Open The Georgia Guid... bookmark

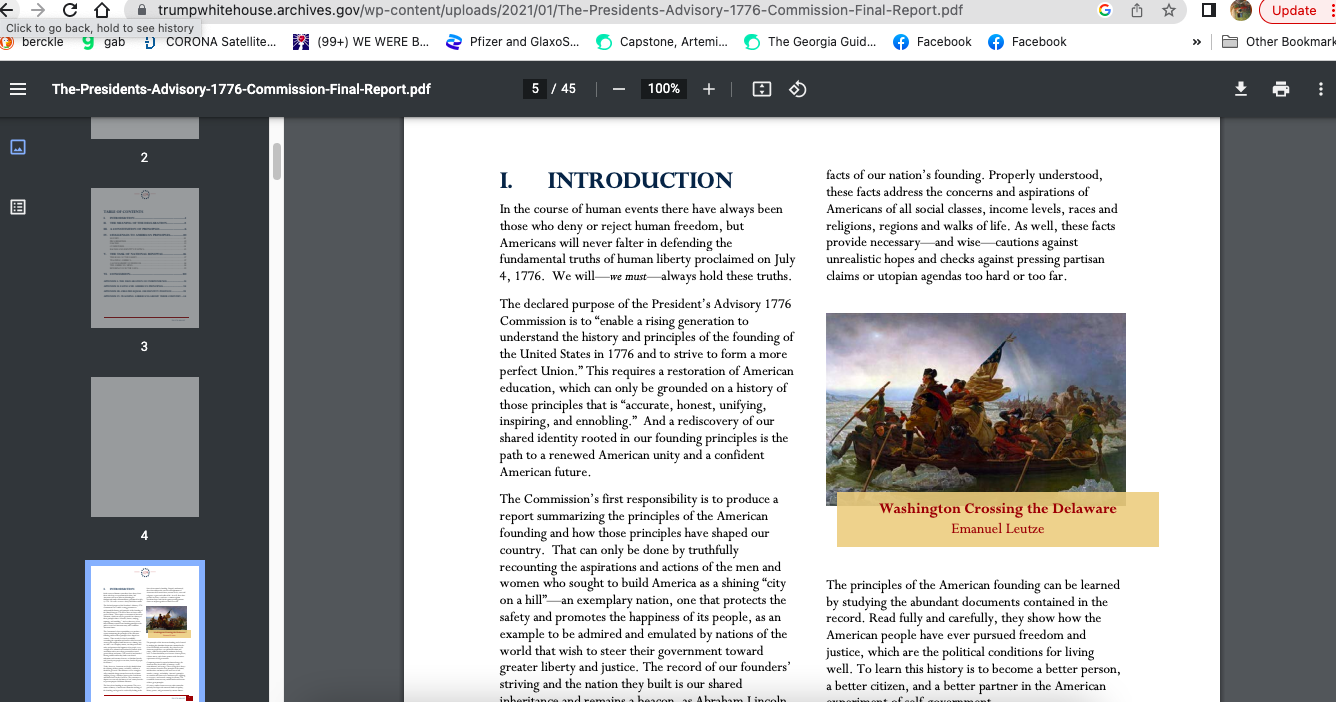coord(810,42)
